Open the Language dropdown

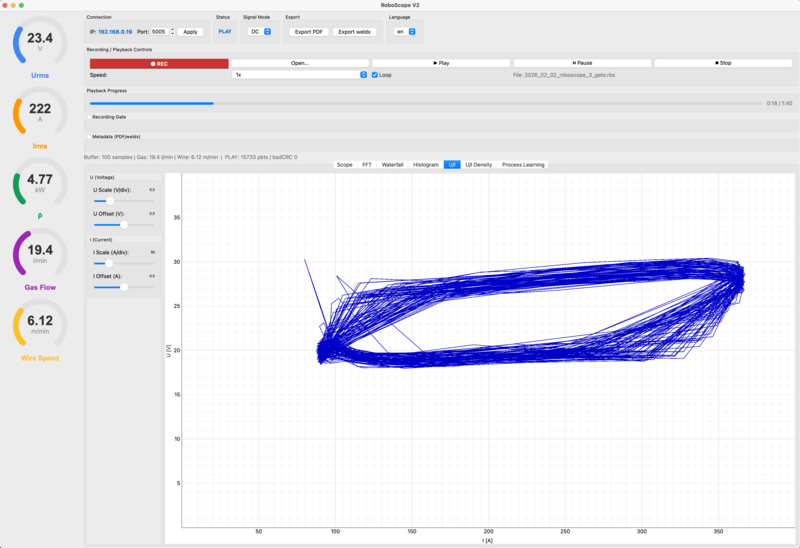tap(403, 32)
